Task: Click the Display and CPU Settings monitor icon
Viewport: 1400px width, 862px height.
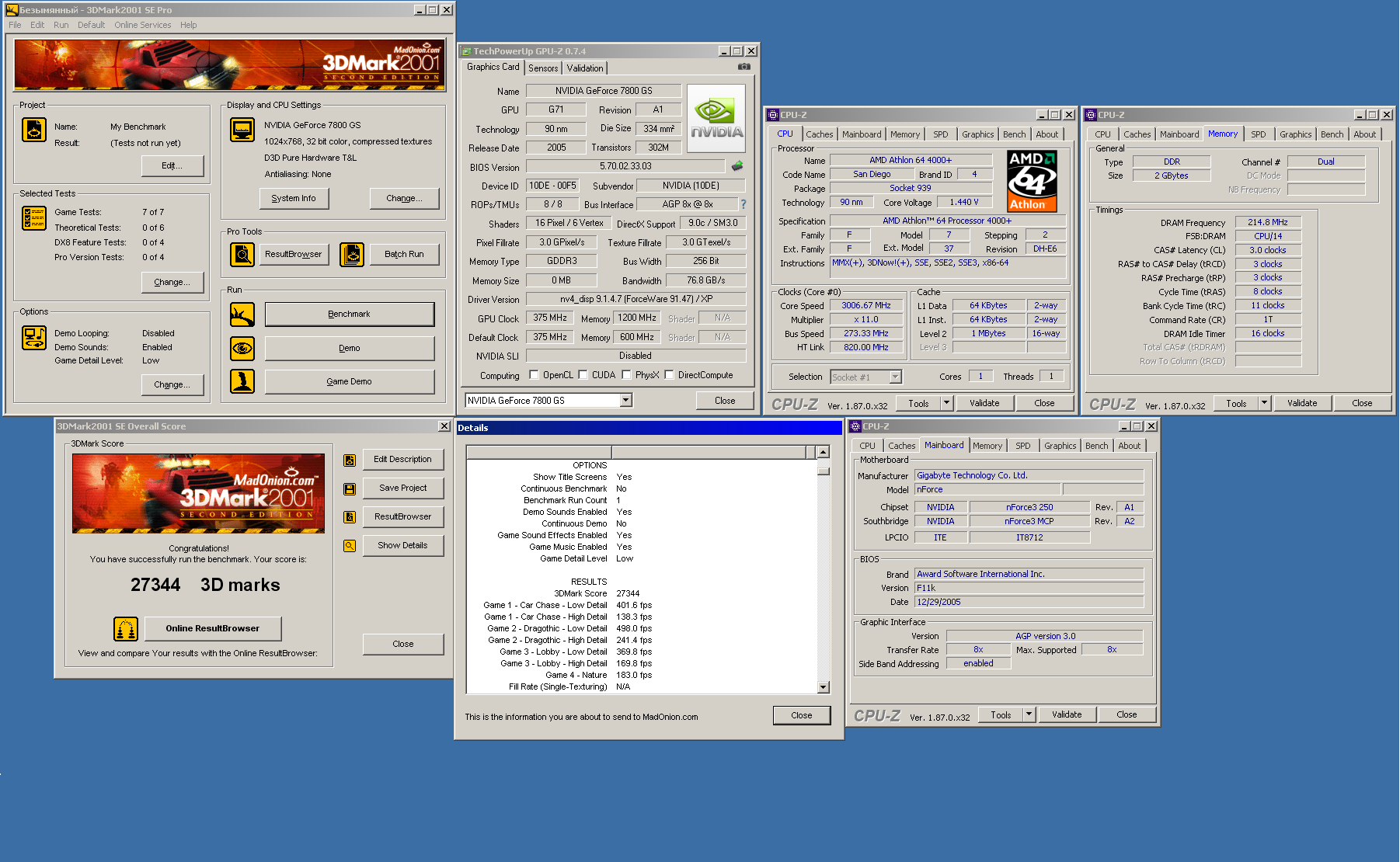Action: 242,130
